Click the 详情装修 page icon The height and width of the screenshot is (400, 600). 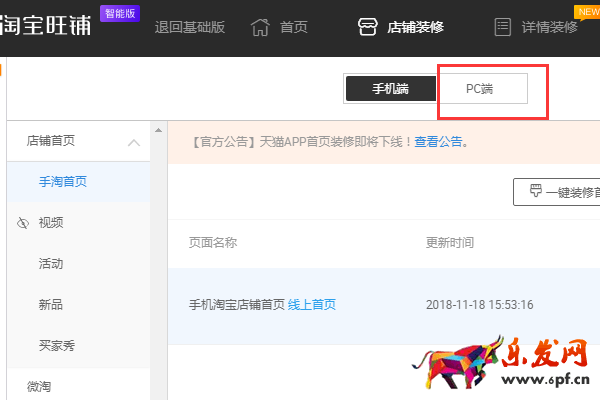pyautogui.click(x=504, y=27)
